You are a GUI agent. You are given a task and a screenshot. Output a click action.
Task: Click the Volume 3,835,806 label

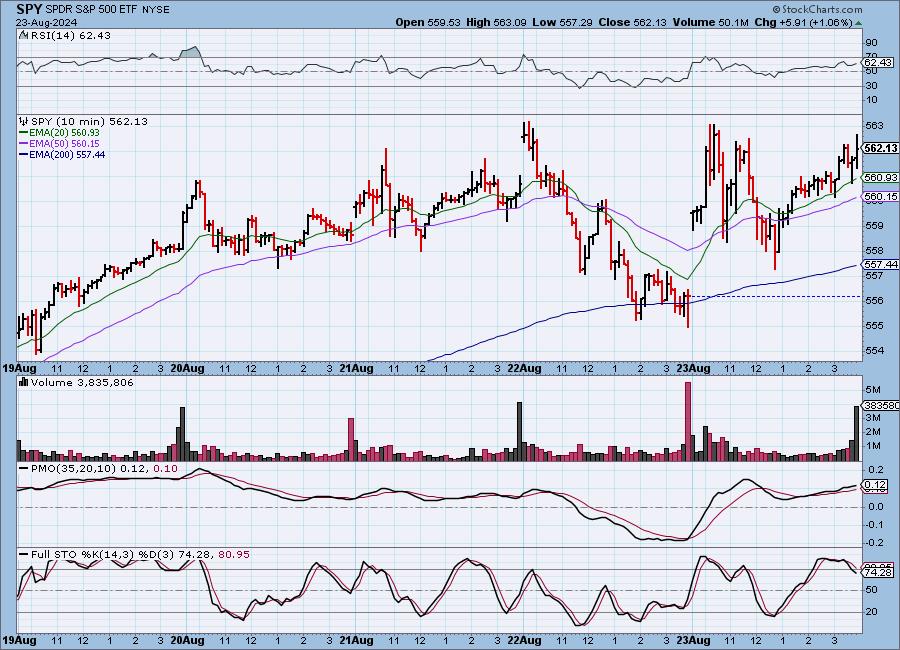[x=82, y=382]
